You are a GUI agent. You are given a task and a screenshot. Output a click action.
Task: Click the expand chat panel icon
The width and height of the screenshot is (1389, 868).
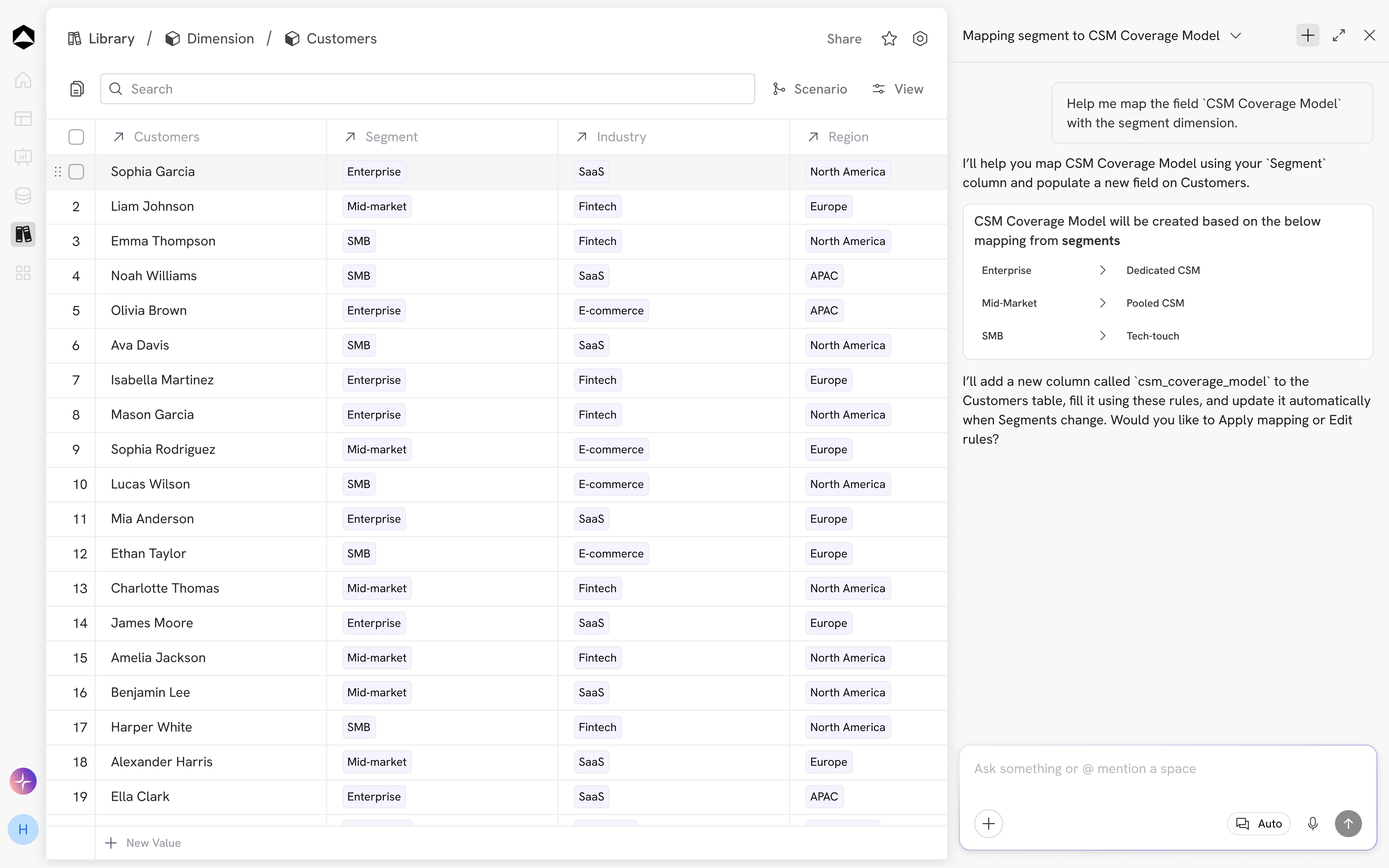pos(1339,36)
